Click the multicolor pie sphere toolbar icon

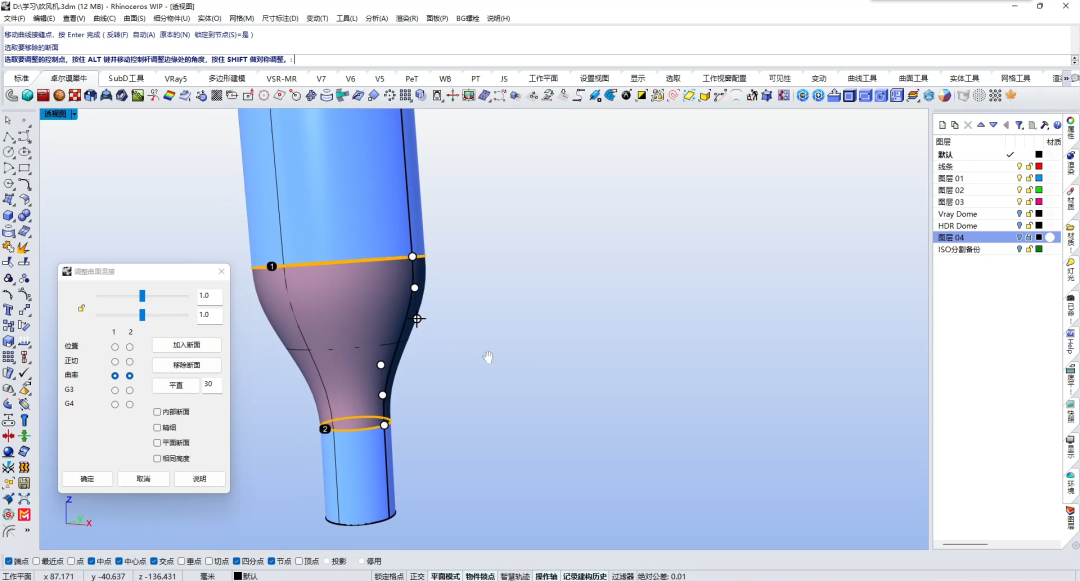(x=944, y=95)
